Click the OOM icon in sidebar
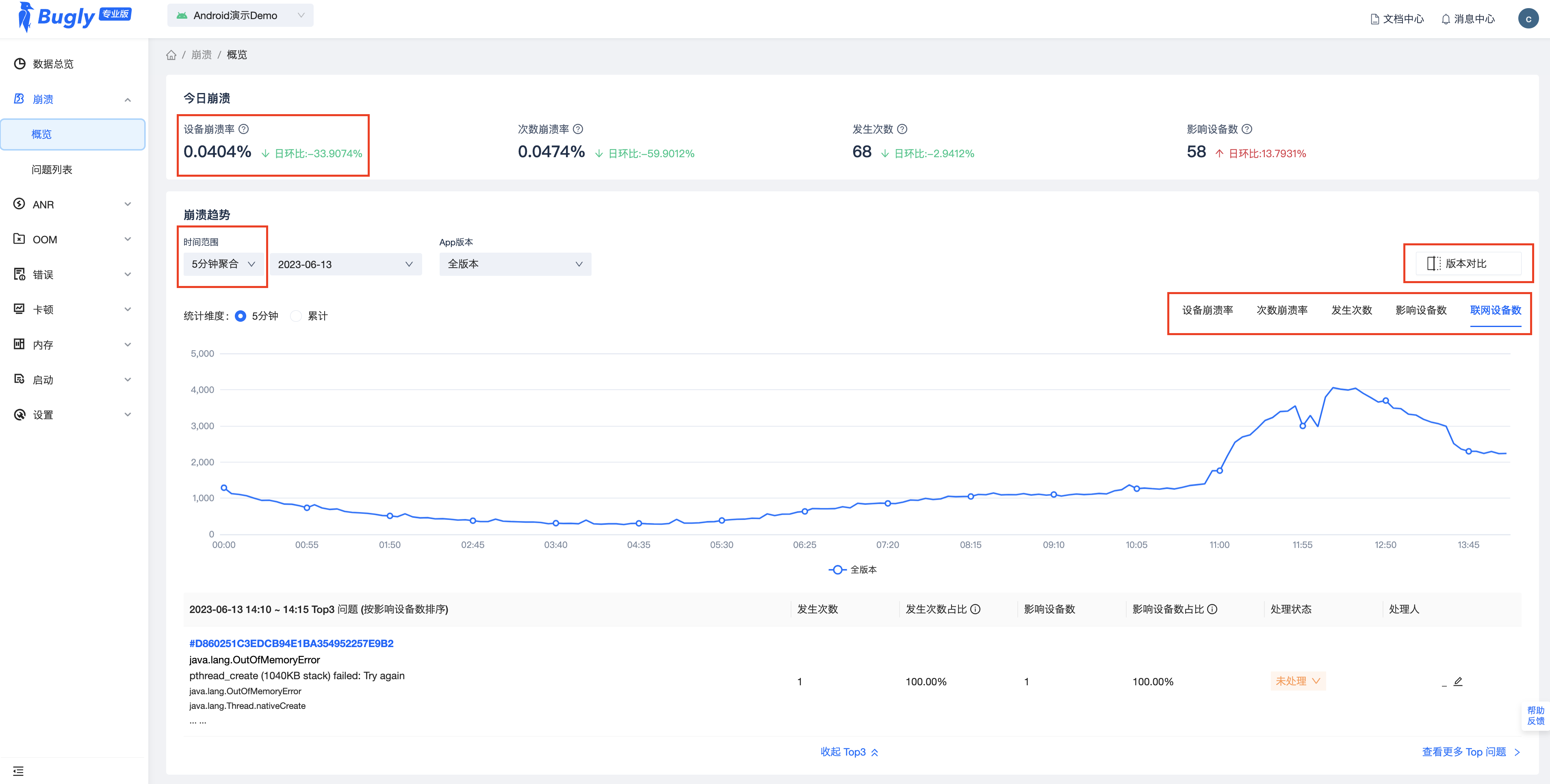Viewport: 1550px width, 784px height. click(19, 239)
